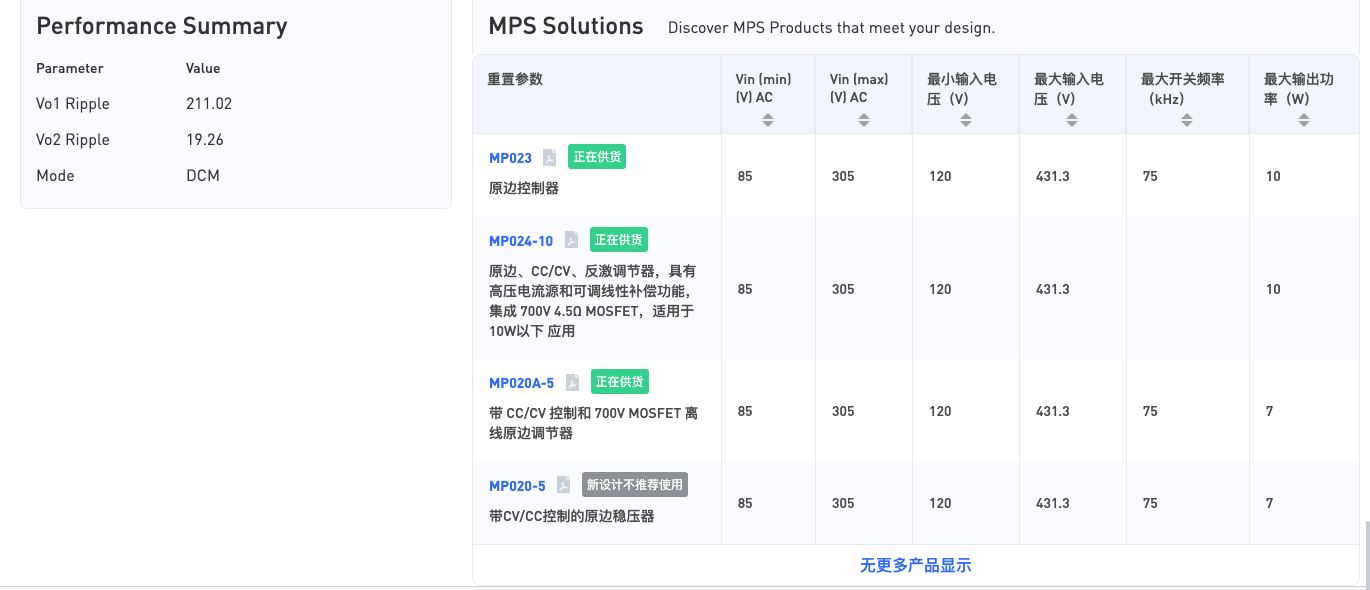Sort by 最大输入电压 (V) column
This screenshot has height=590, width=1370.
point(1072,120)
